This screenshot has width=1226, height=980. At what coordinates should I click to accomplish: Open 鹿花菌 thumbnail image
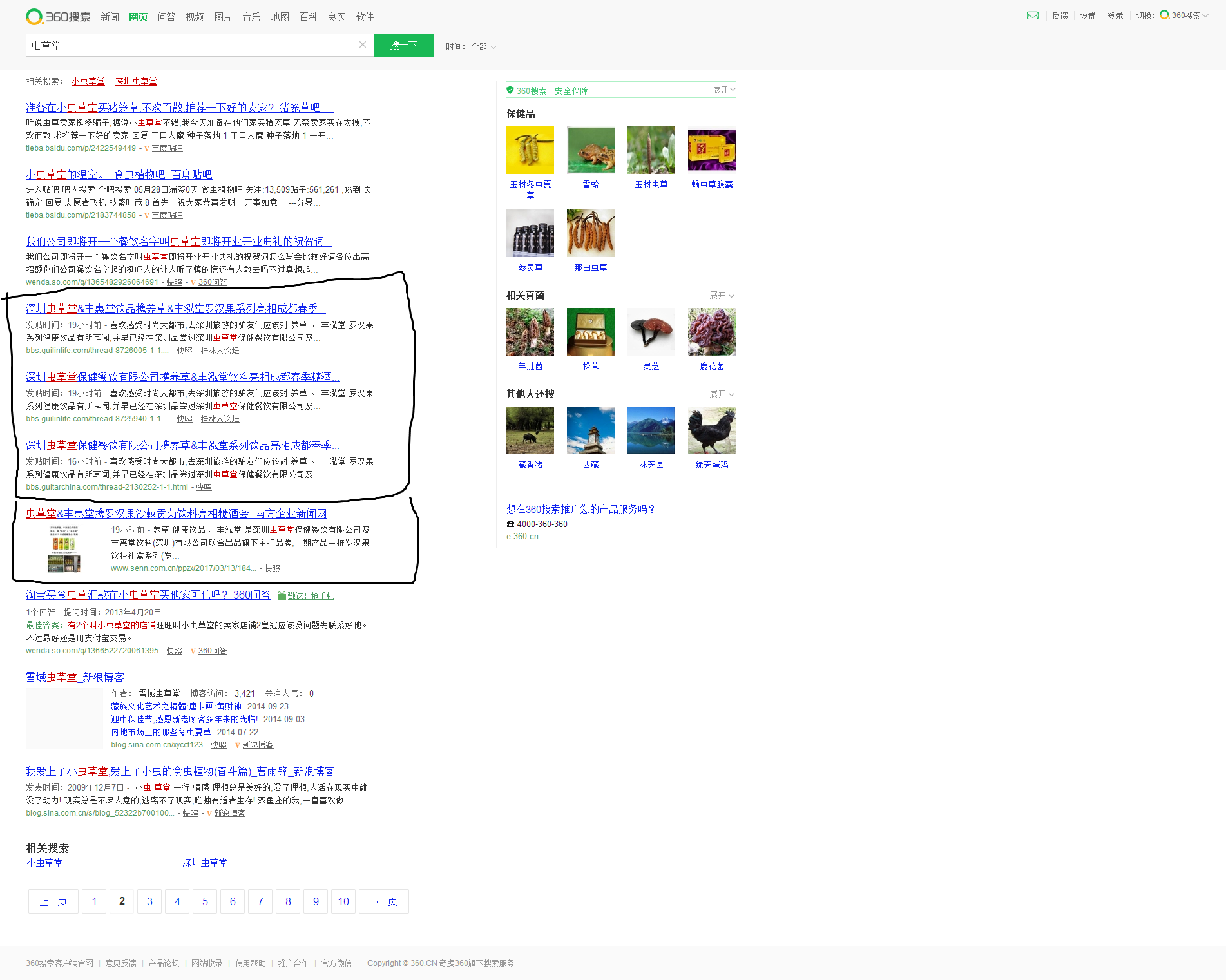coord(712,332)
